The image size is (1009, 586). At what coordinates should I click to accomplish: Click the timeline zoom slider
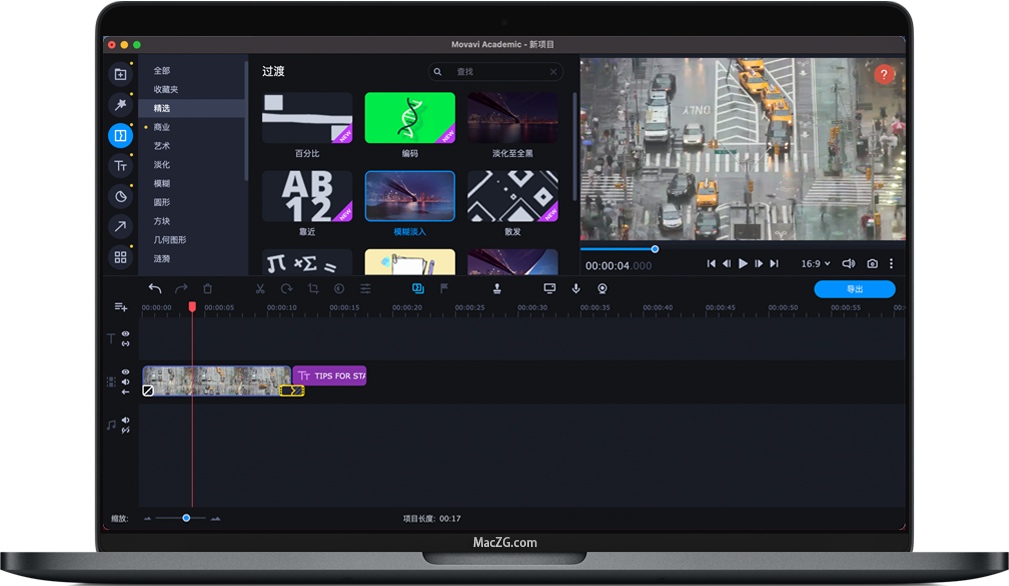pyautogui.click(x=186, y=518)
